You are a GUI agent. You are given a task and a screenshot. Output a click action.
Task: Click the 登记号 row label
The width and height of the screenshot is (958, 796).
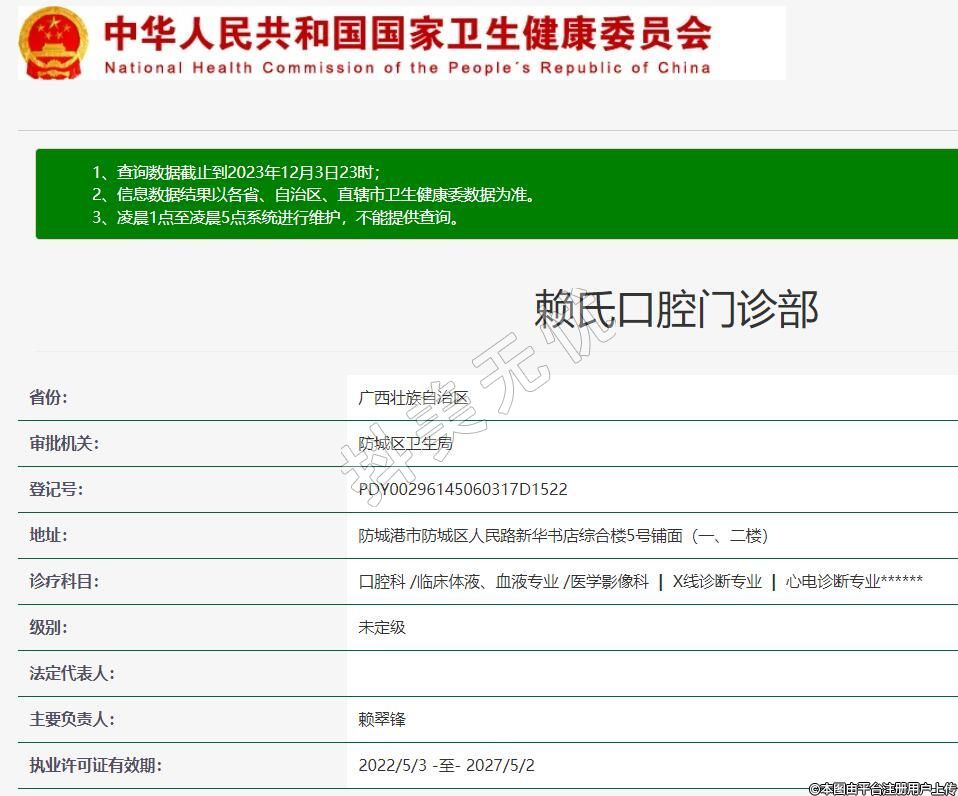click(56, 489)
